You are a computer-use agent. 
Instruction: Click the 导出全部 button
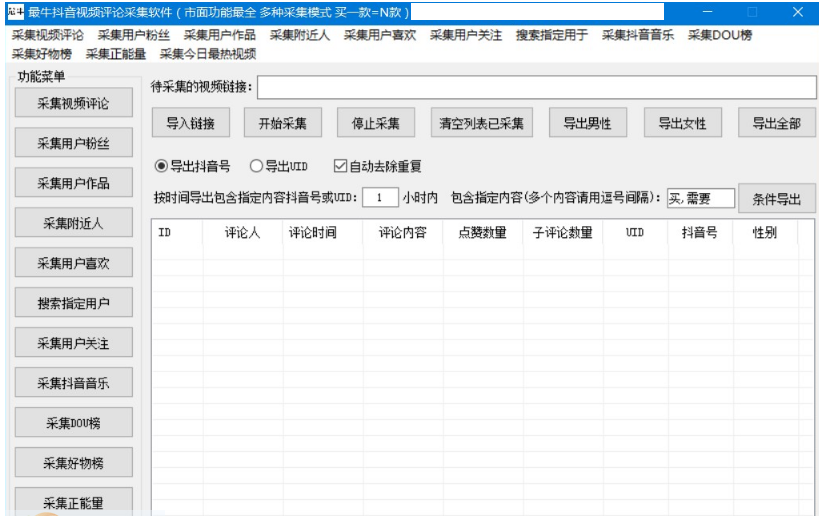(x=777, y=123)
